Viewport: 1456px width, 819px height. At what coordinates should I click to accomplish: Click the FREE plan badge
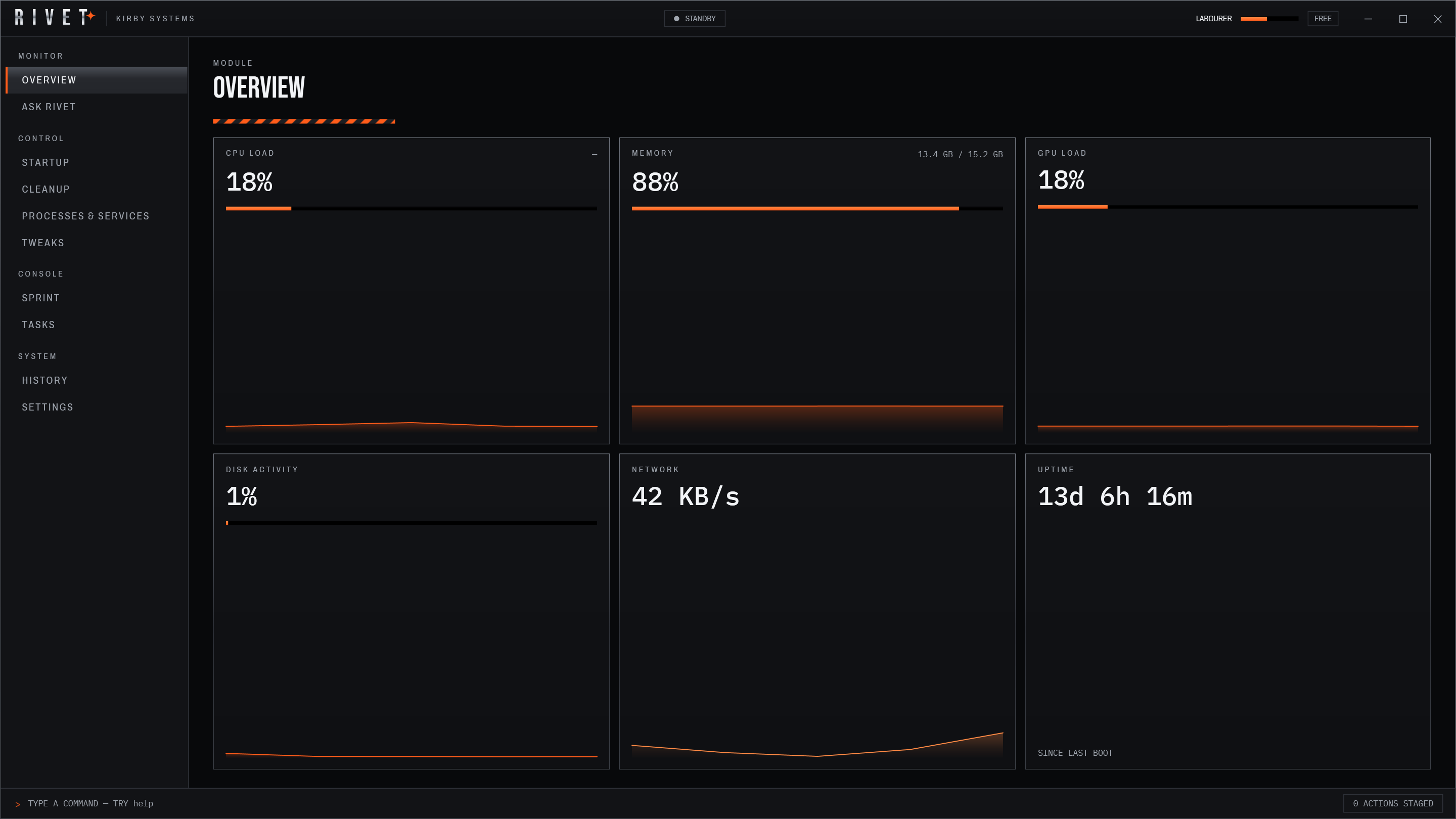[1323, 19]
